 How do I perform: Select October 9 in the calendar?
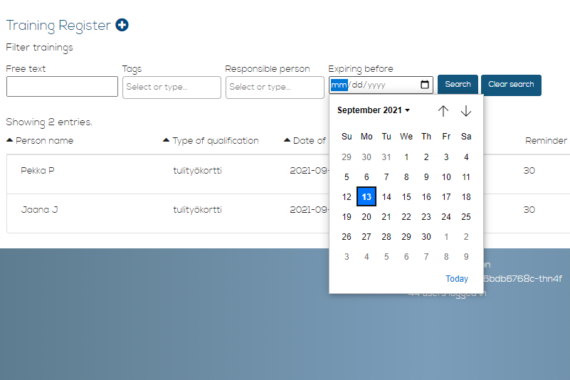click(466, 257)
